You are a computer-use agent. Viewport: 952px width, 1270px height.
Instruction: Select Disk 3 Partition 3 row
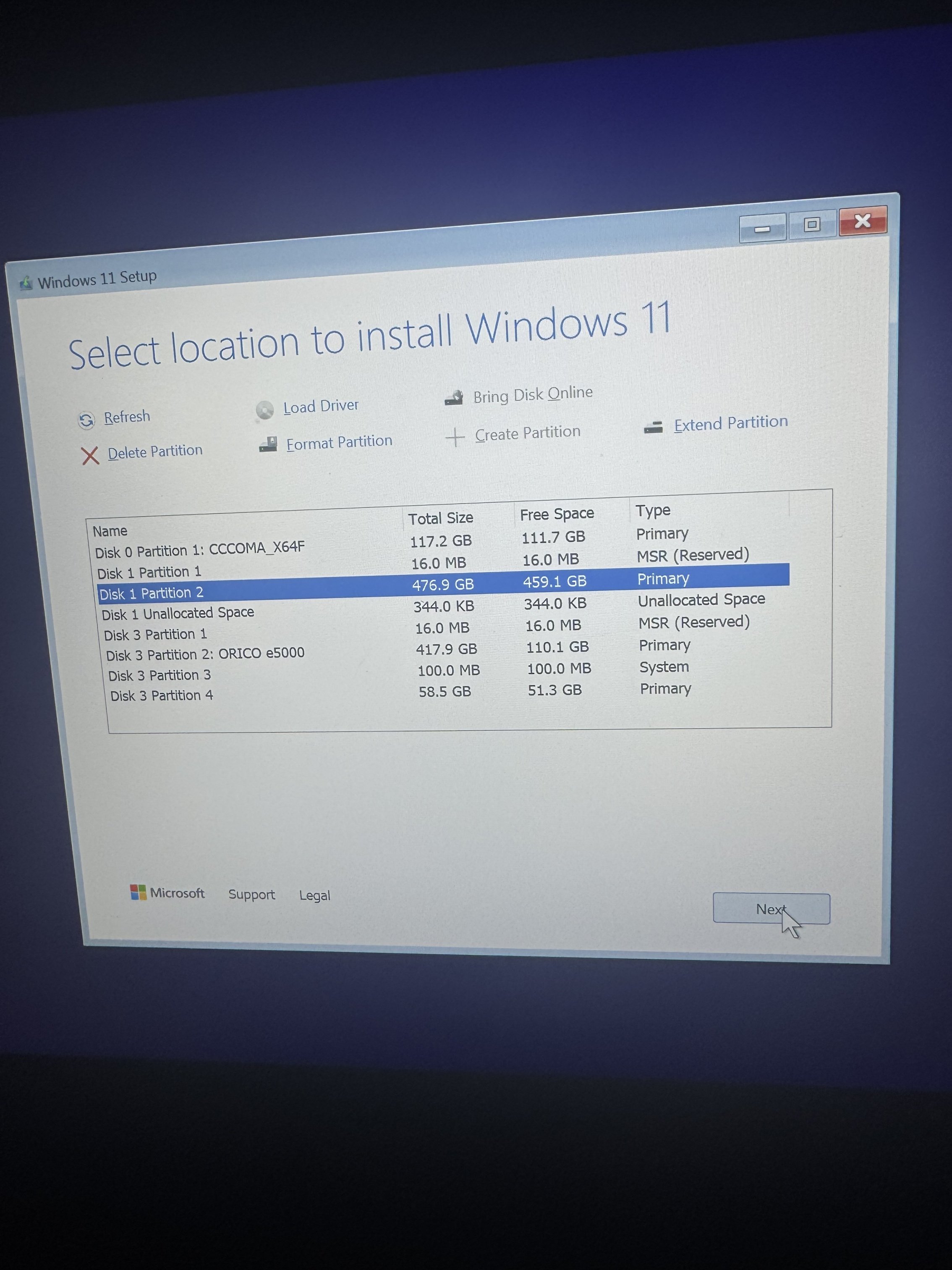pos(448,671)
